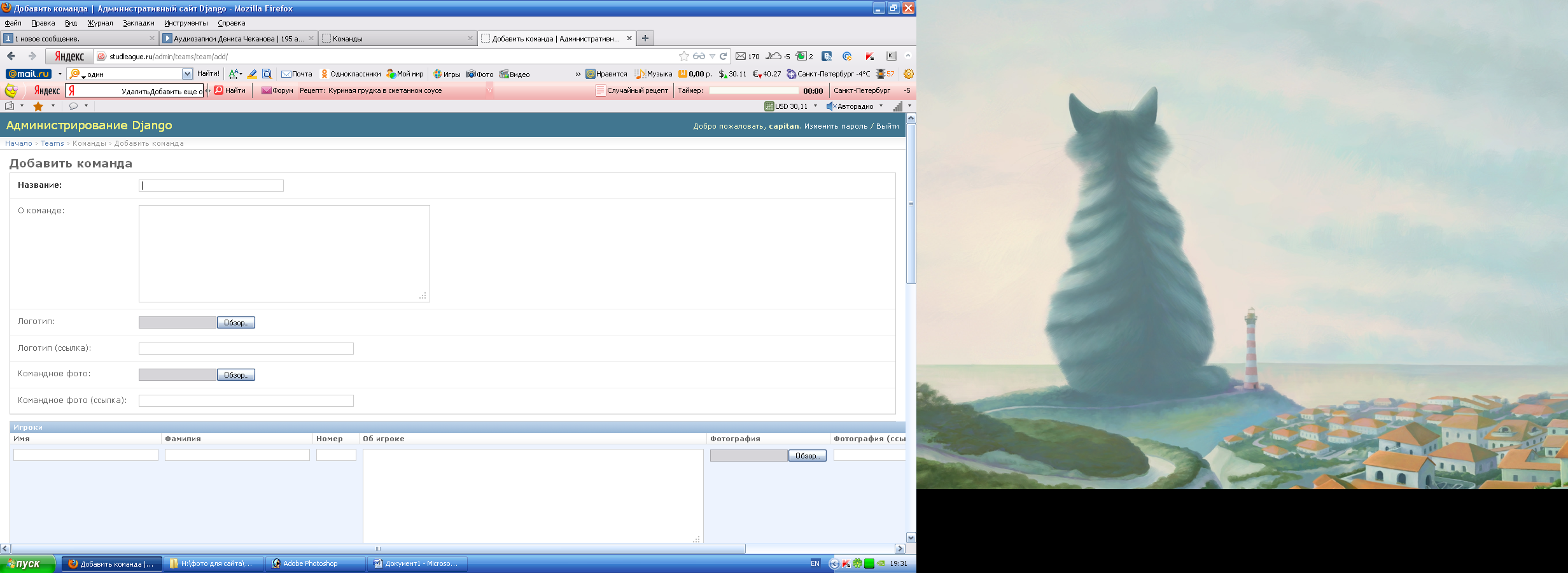1568x573 pixels.
Task: Click the Обзор button for player Фотография
Action: click(x=808, y=456)
